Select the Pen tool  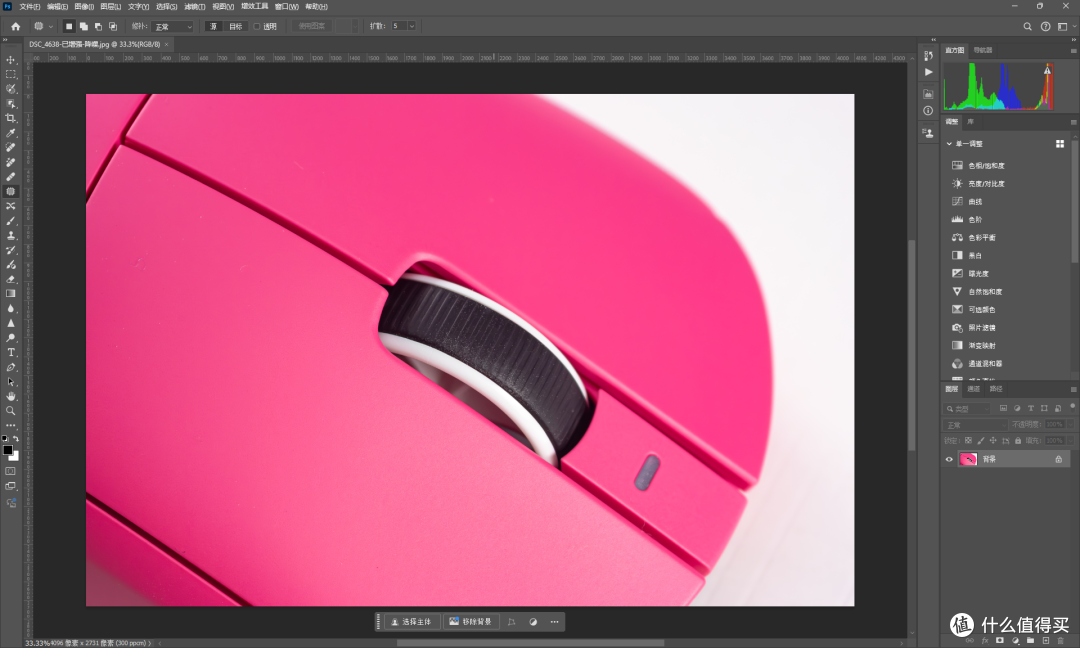(x=10, y=367)
